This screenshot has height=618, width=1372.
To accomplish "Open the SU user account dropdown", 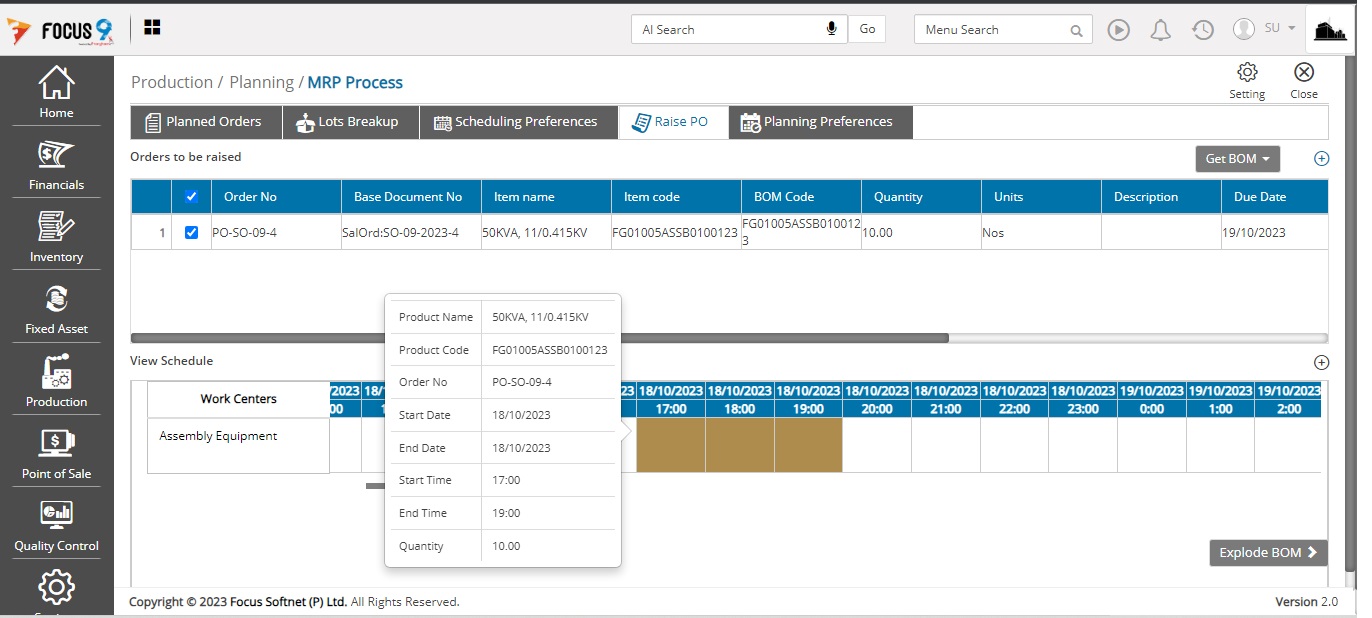I will (1265, 29).
